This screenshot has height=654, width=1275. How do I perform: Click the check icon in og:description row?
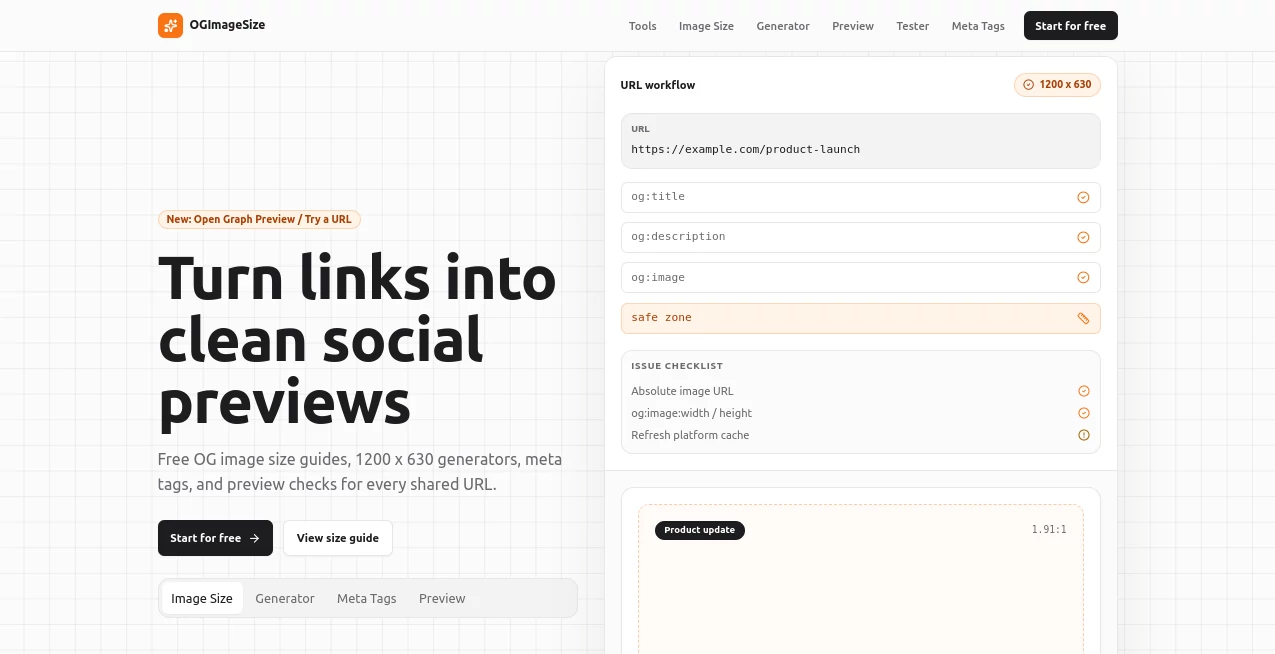[x=1083, y=237]
